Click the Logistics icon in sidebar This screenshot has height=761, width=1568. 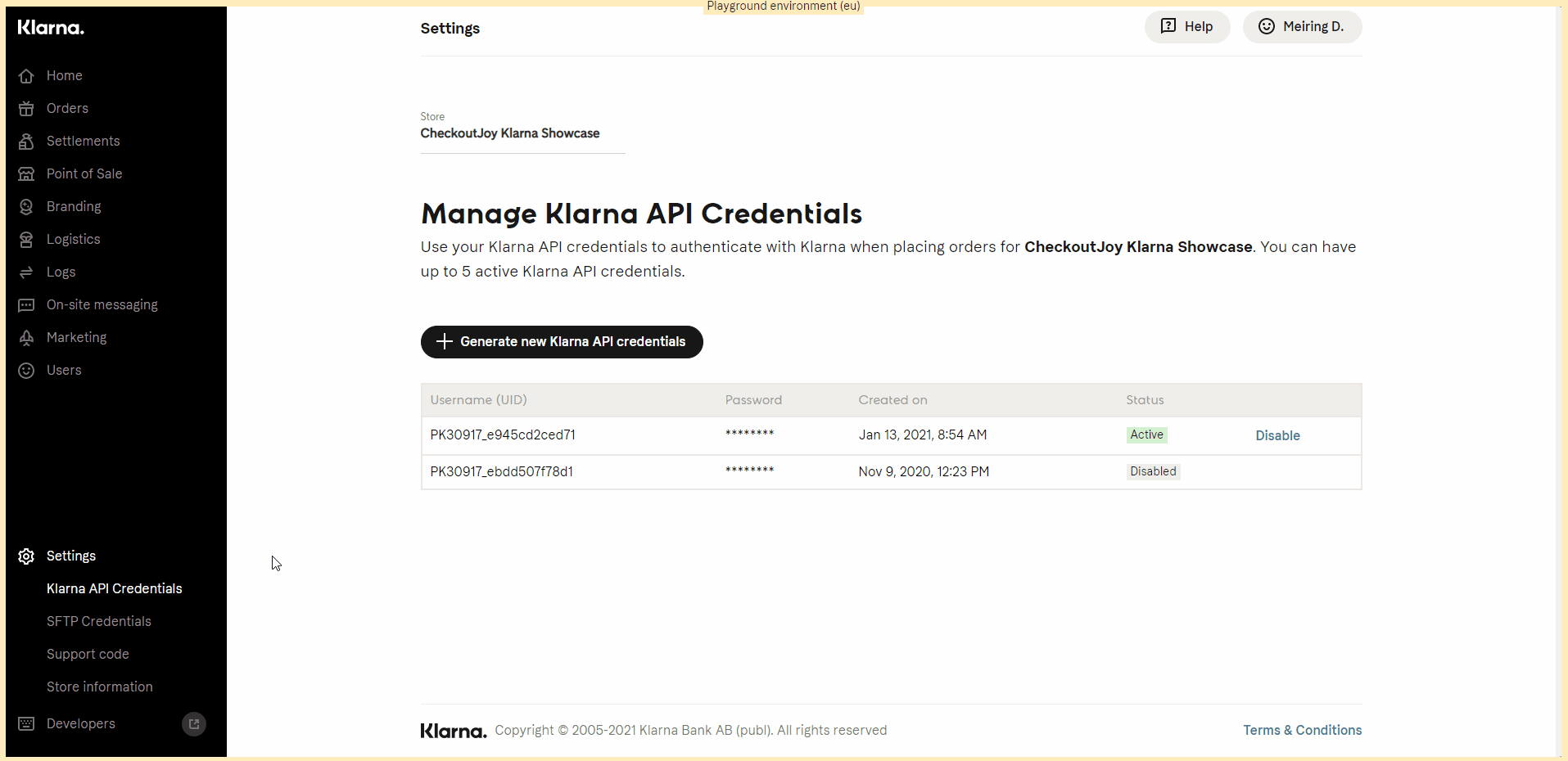click(26, 240)
